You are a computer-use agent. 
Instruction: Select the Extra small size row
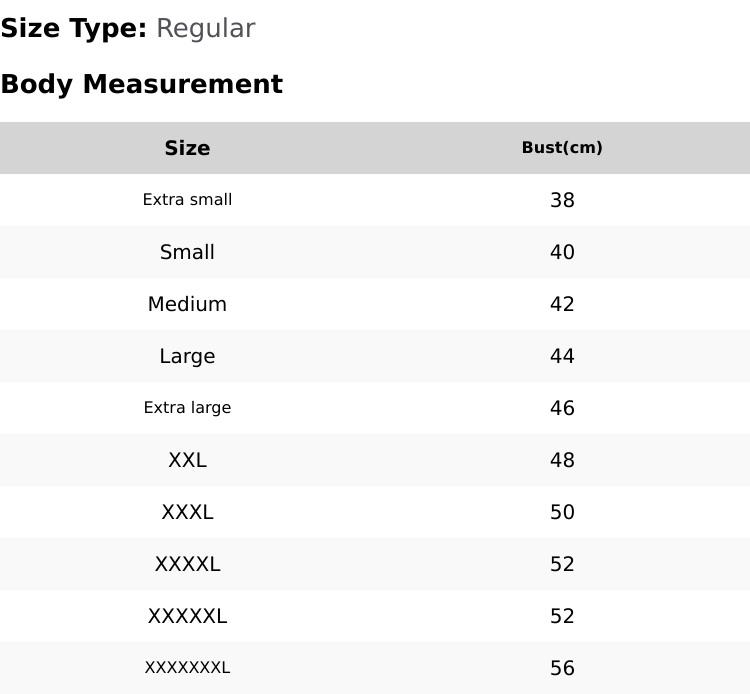click(x=187, y=200)
